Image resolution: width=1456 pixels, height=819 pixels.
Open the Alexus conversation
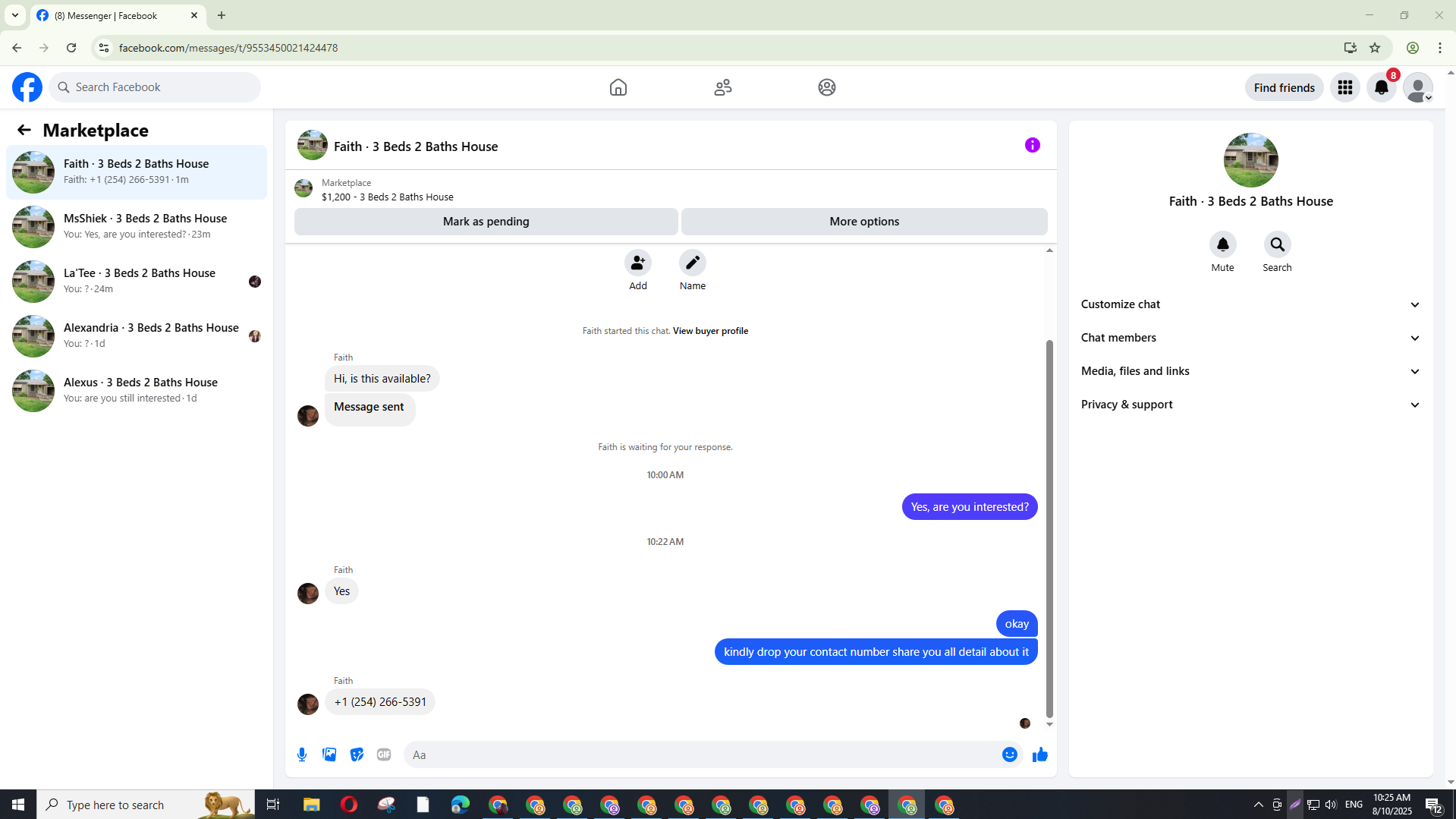point(137,391)
